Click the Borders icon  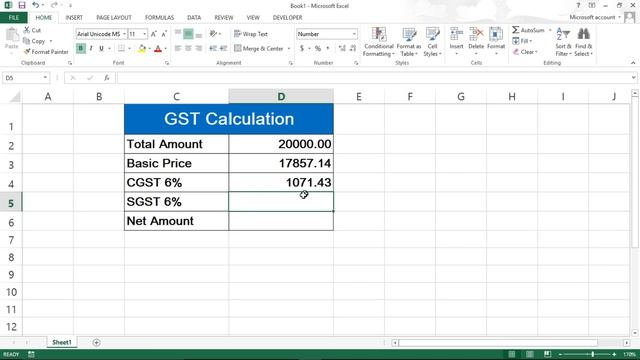pyautogui.click(x=121, y=49)
